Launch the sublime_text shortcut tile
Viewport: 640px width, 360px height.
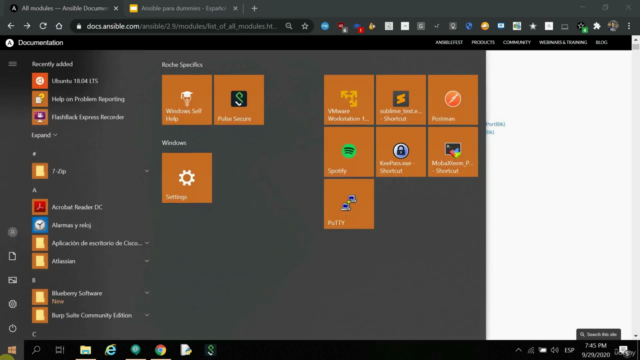[401, 100]
